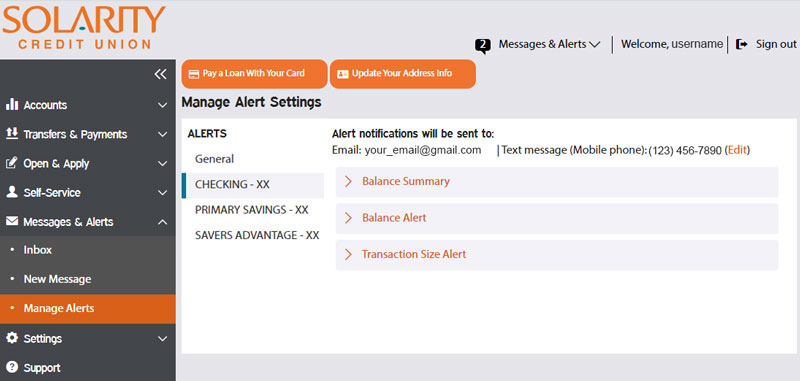This screenshot has width=800, height=381.
Task: Expand the Balance Alert section arrow
Action: (x=348, y=218)
